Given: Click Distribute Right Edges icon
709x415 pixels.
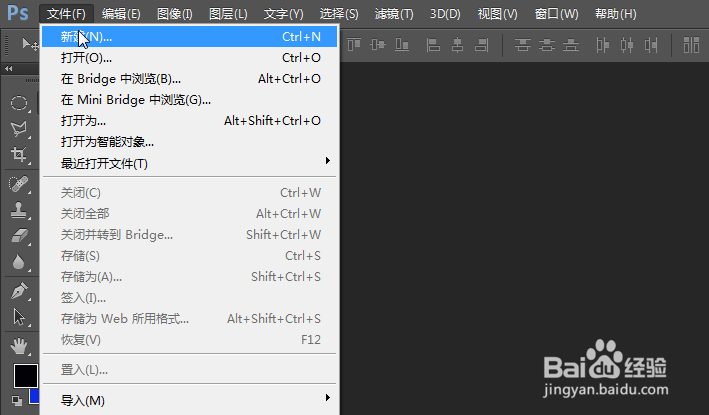Looking at the screenshot, I should [x=651, y=45].
